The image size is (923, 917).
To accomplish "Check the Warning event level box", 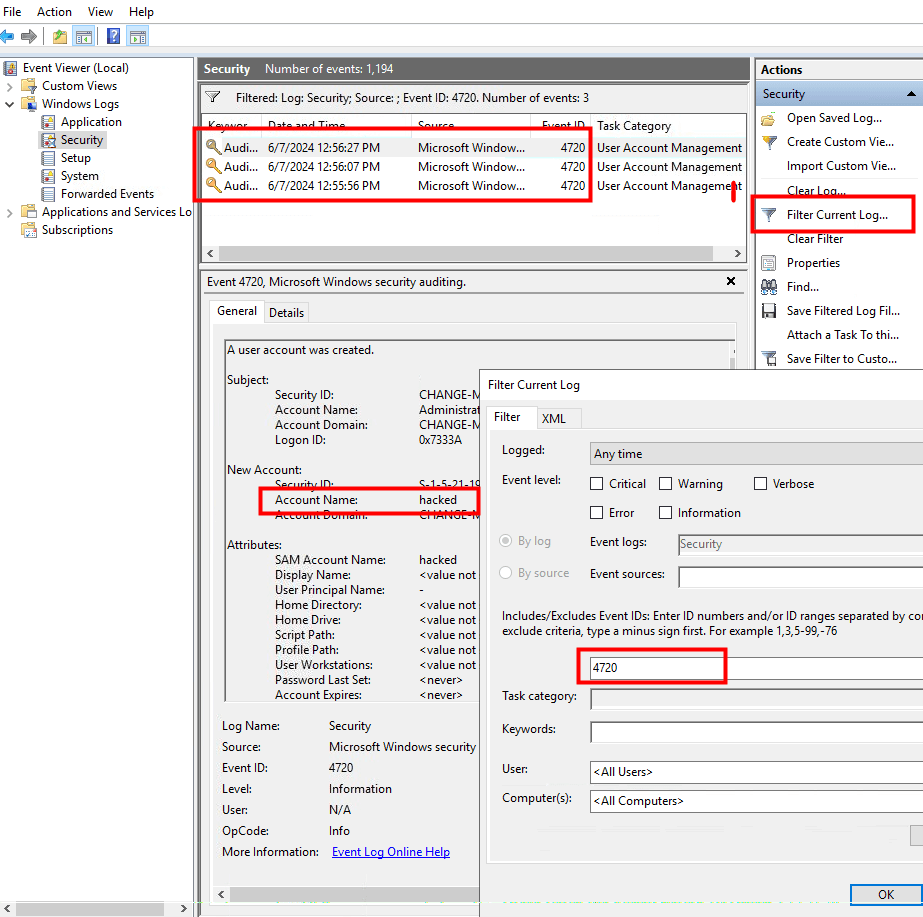I will (666, 484).
